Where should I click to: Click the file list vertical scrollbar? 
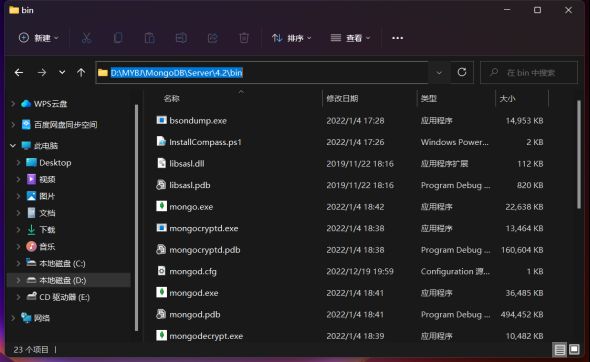579,154
